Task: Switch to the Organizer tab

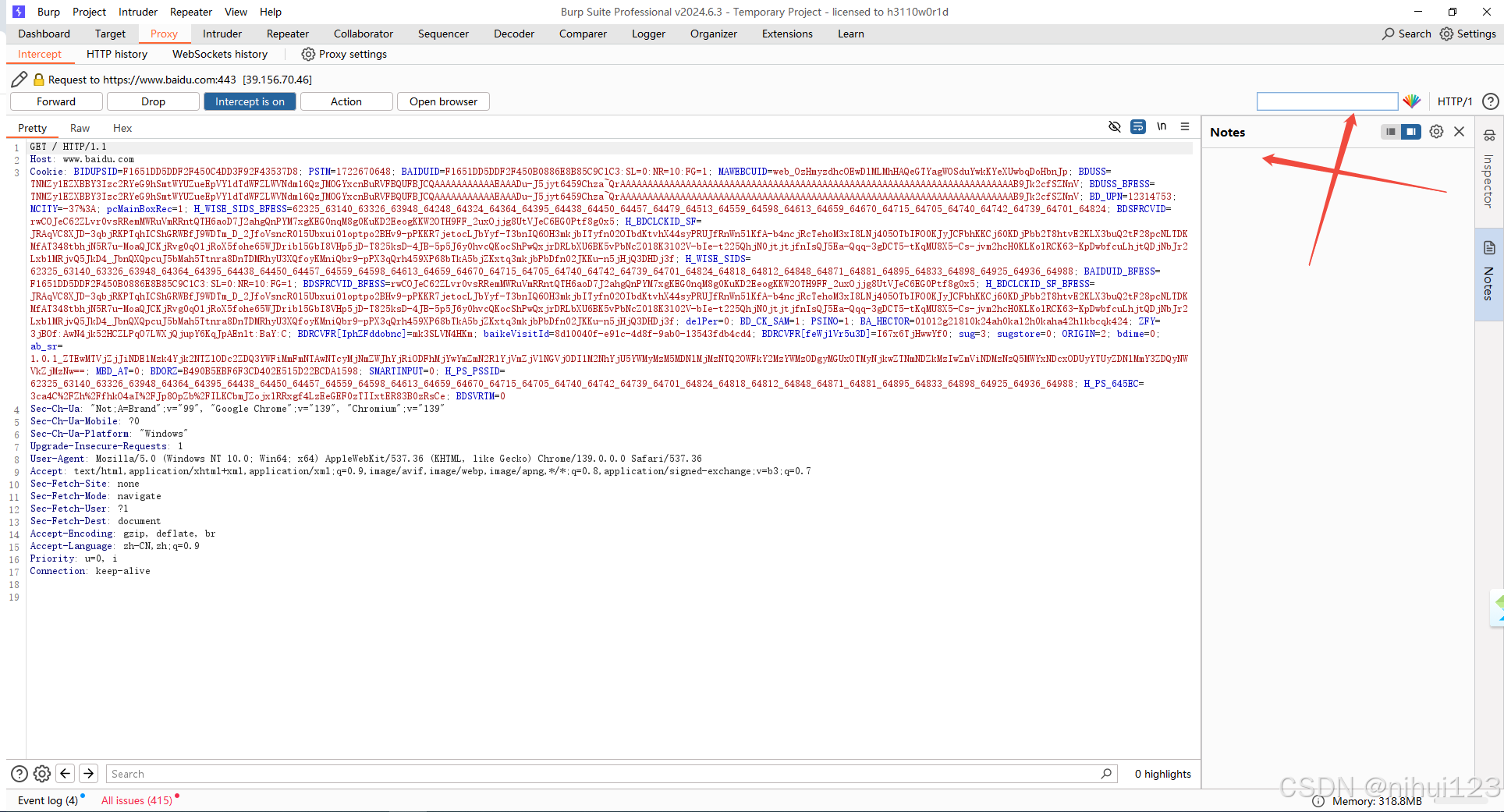Action: click(714, 34)
